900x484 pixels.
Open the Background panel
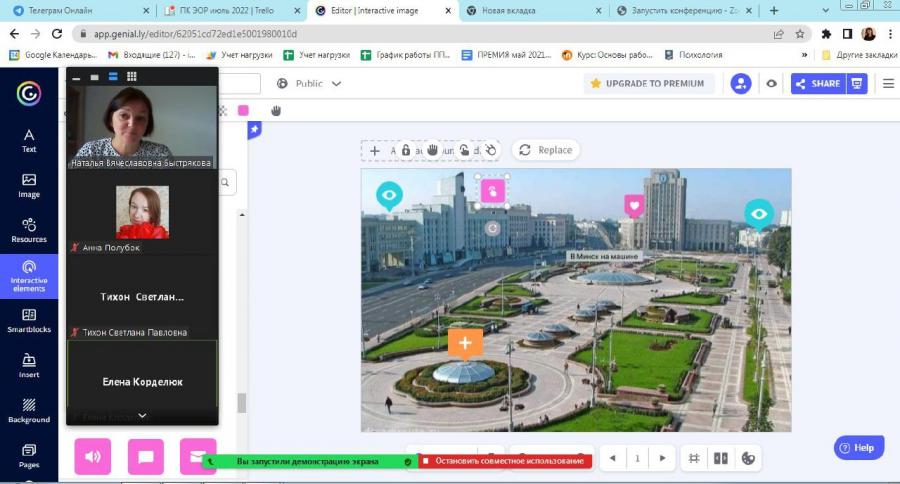pos(29,411)
